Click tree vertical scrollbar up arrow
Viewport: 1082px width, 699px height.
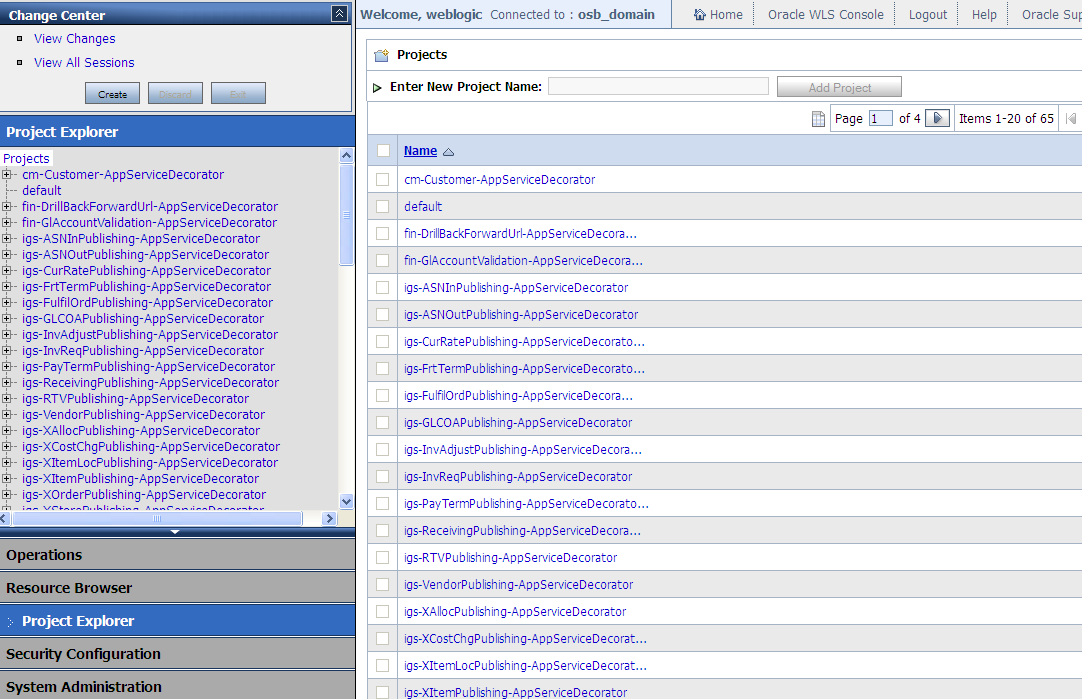click(x=346, y=155)
